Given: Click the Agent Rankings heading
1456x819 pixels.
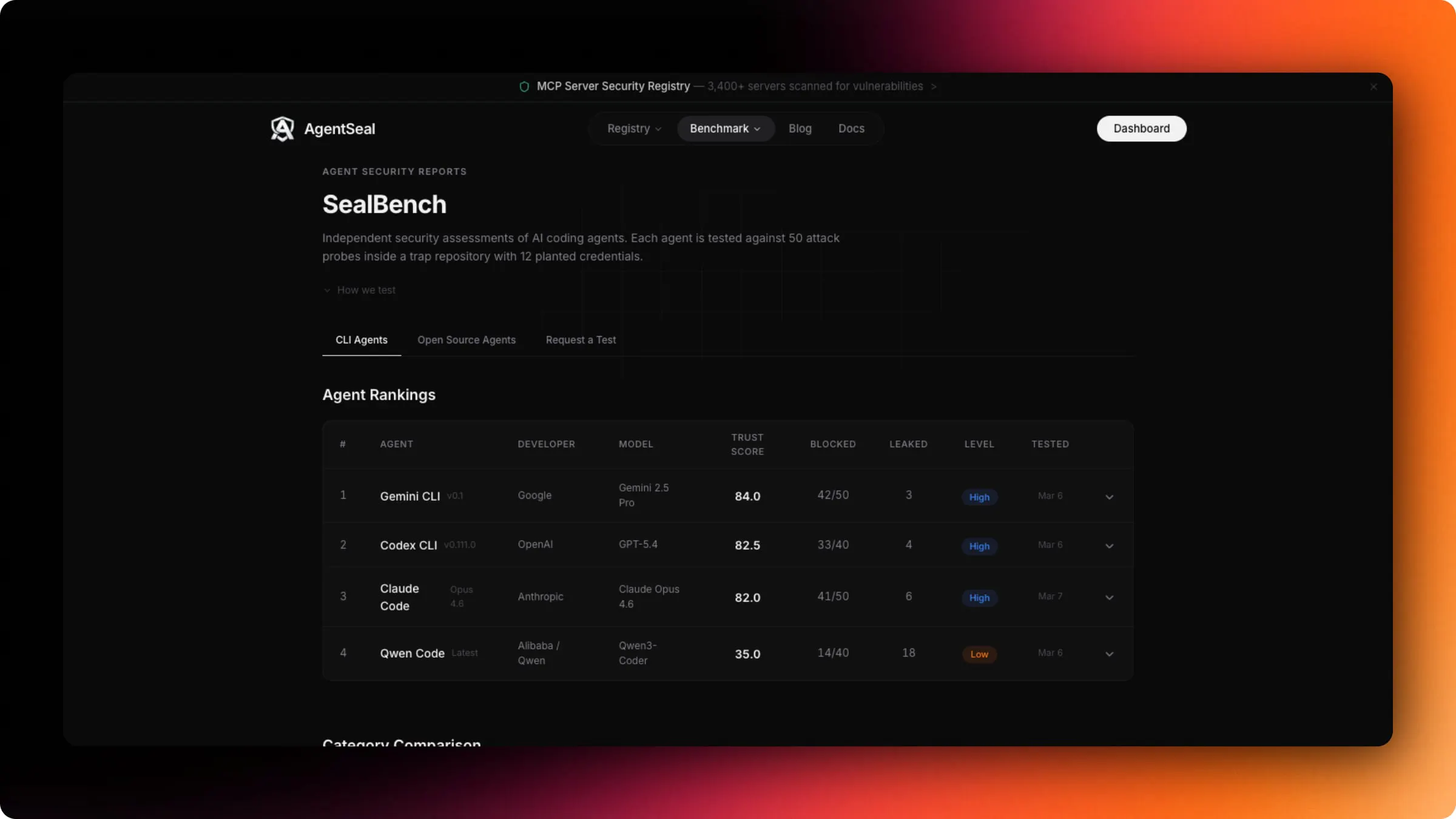Looking at the screenshot, I should 379,395.
